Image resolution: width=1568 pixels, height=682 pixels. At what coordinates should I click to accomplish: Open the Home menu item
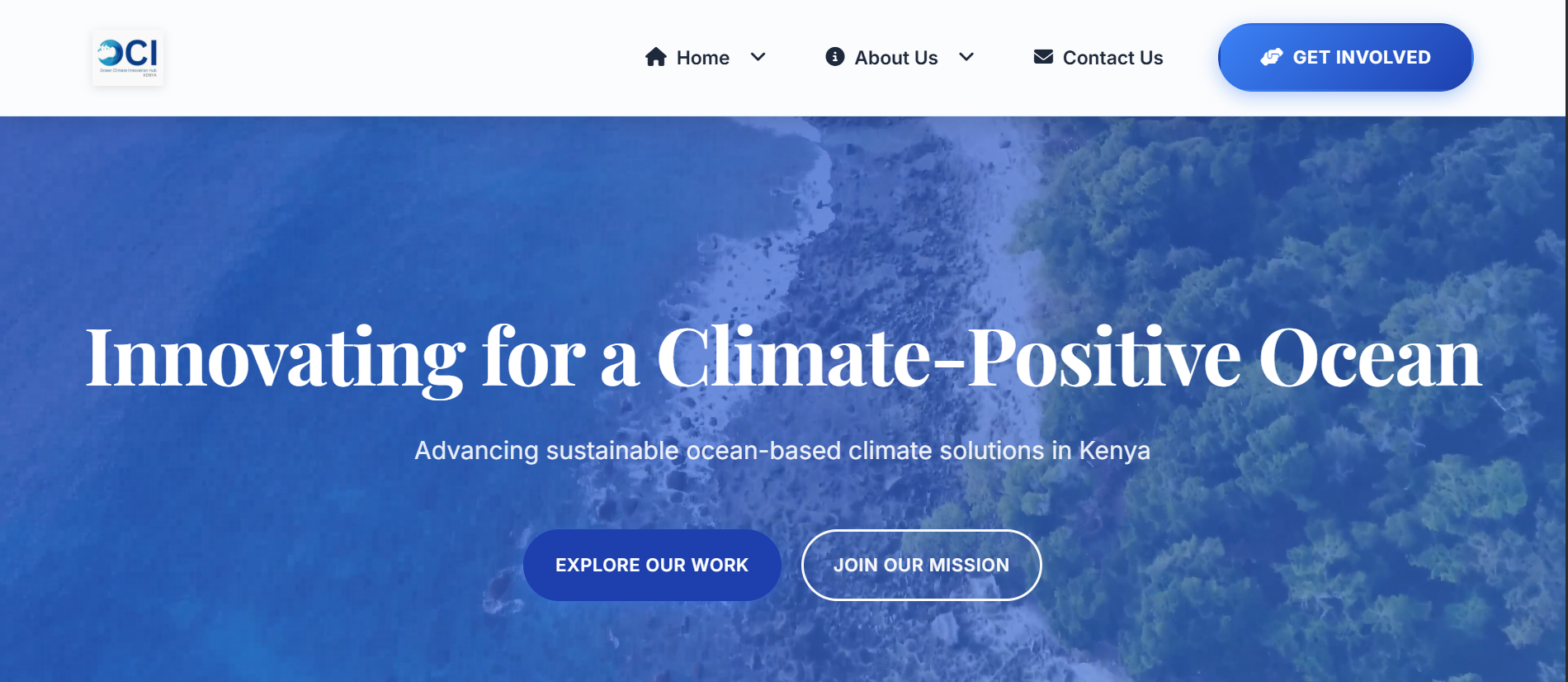[x=703, y=57]
